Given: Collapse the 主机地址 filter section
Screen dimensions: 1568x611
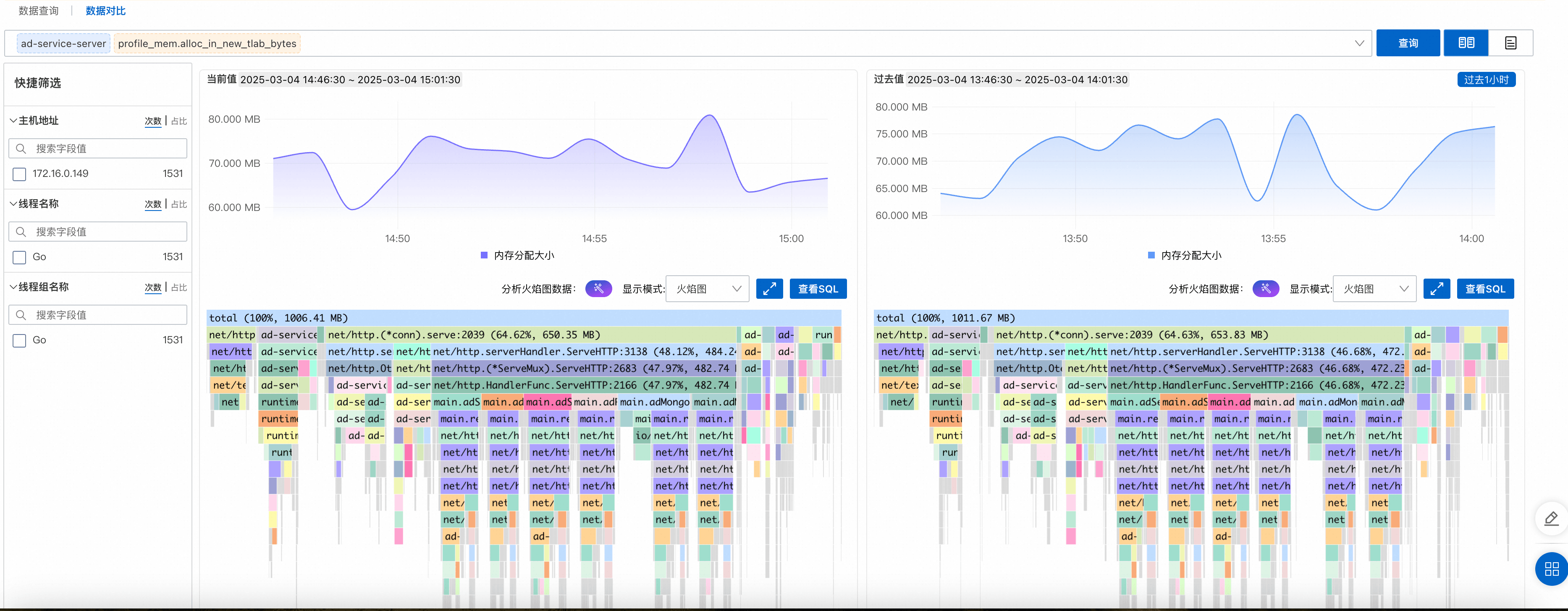Looking at the screenshot, I should click(x=13, y=121).
